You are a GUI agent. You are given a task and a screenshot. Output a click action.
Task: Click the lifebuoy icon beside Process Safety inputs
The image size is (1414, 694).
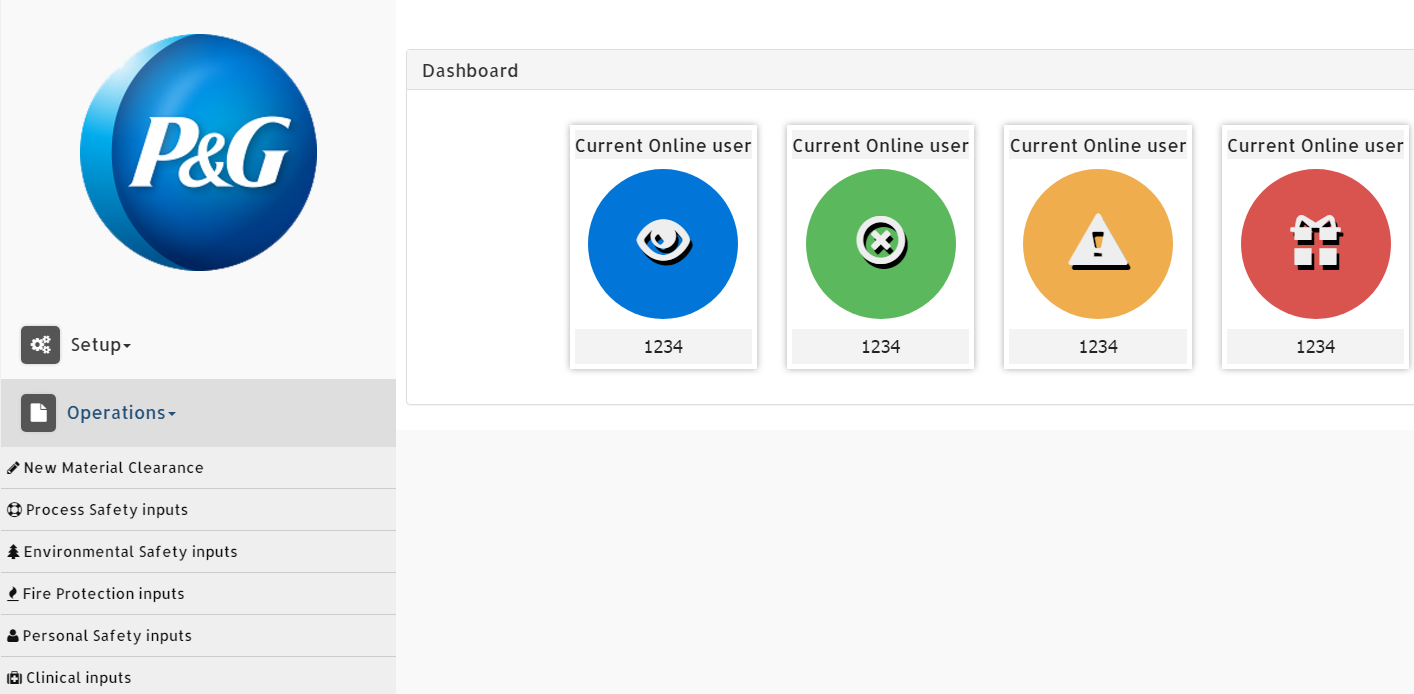click(14, 510)
